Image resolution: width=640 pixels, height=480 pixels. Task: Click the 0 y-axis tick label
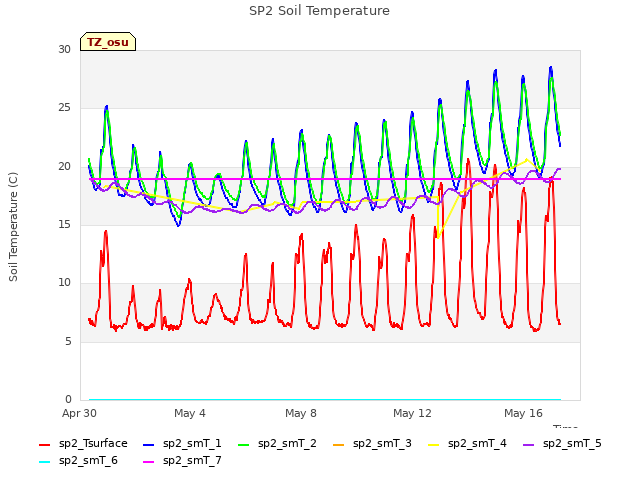click(x=68, y=399)
